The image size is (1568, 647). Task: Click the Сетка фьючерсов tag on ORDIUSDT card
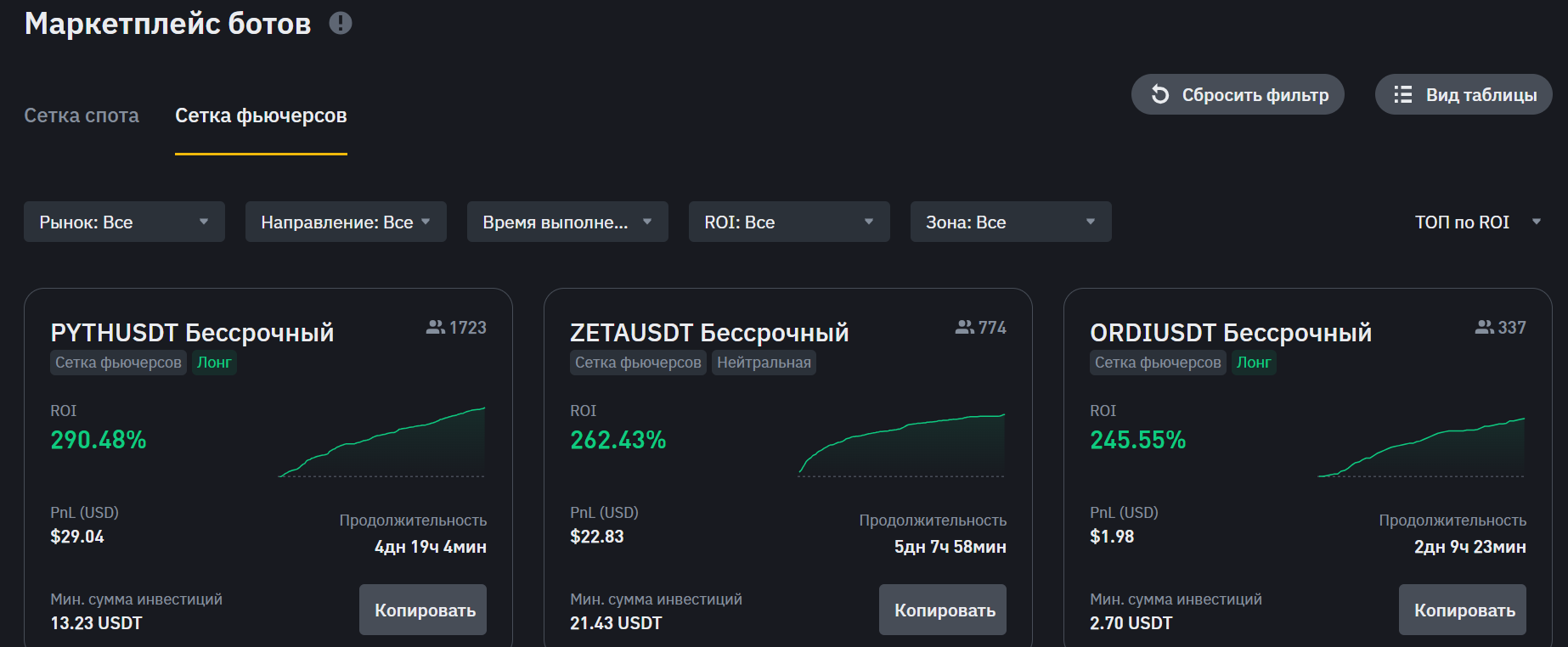pyautogui.click(x=1158, y=363)
